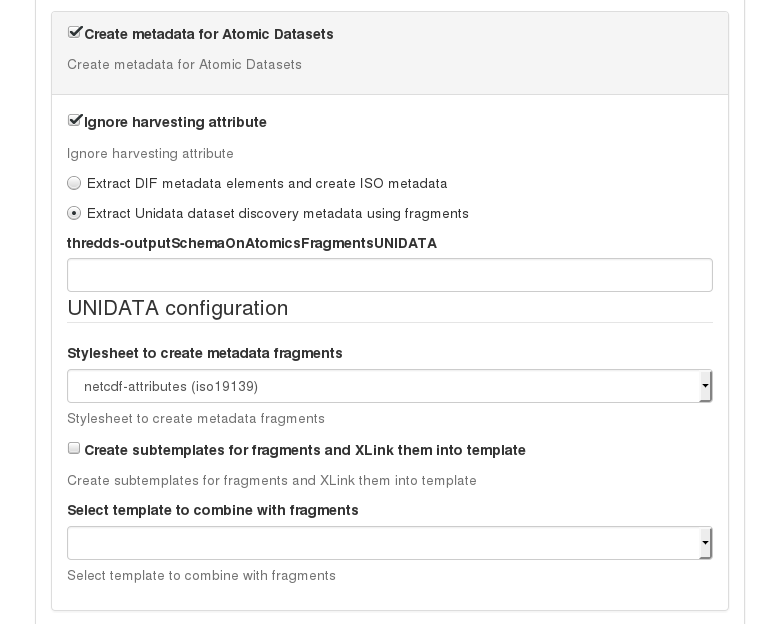Uncheck Create metadata for Atomic Datasets checkbox
Viewport: 778px width, 624px height.
pyautogui.click(x=74, y=33)
